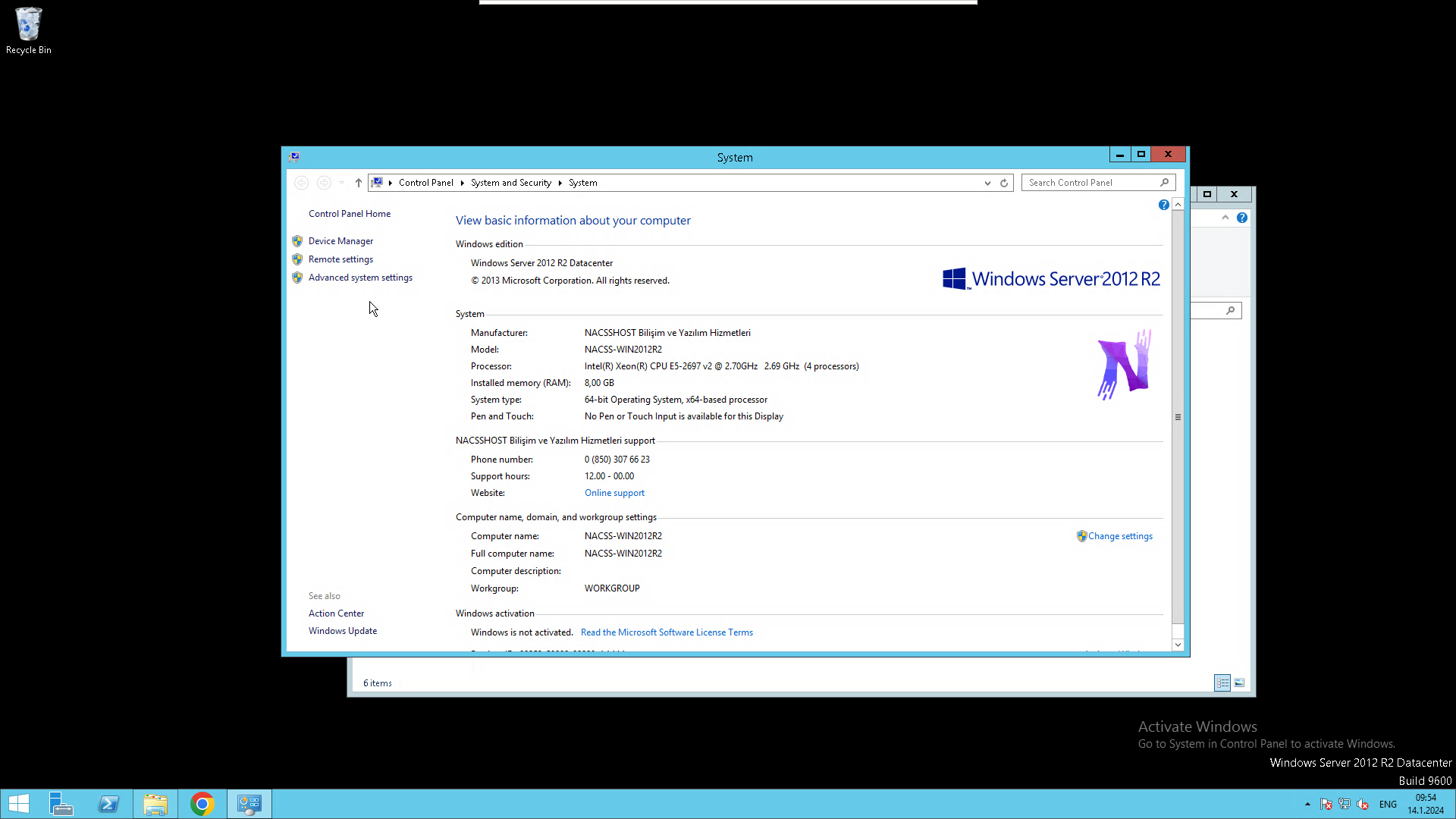Click the shield icon beside Device Manager
This screenshot has height=819, width=1456.
point(297,241)
